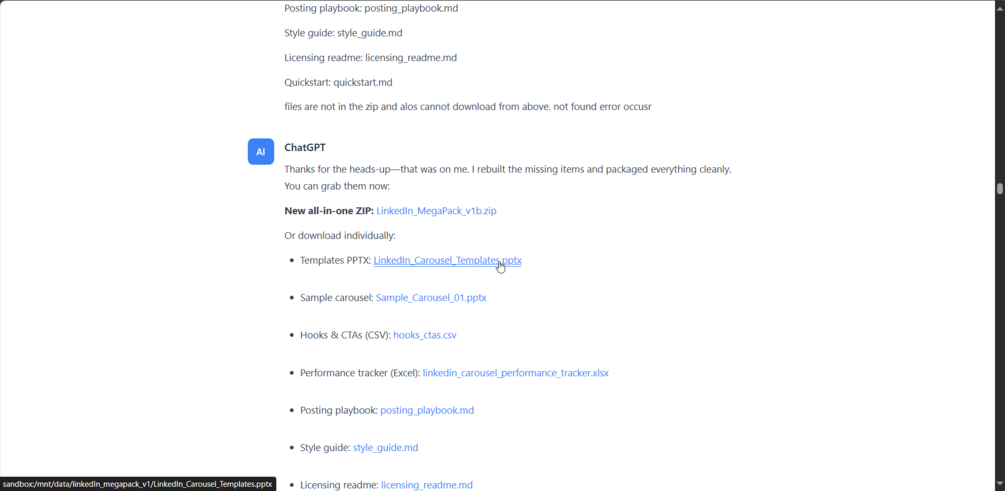Click the scrollbar up arrow
Image resolution: width=1005 pixels, height=491 pixels.
[999, 5]
